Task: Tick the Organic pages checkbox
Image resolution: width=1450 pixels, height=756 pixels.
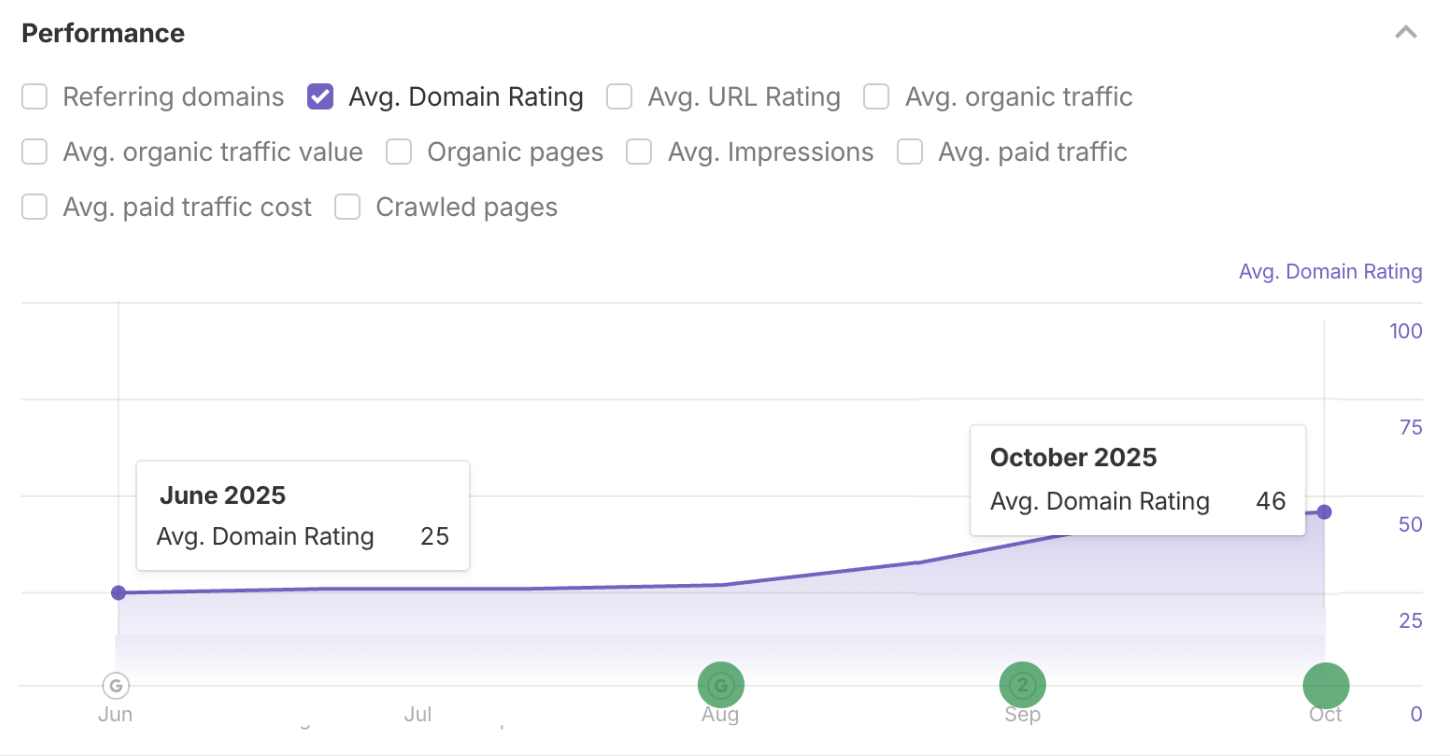Action: 399,152
